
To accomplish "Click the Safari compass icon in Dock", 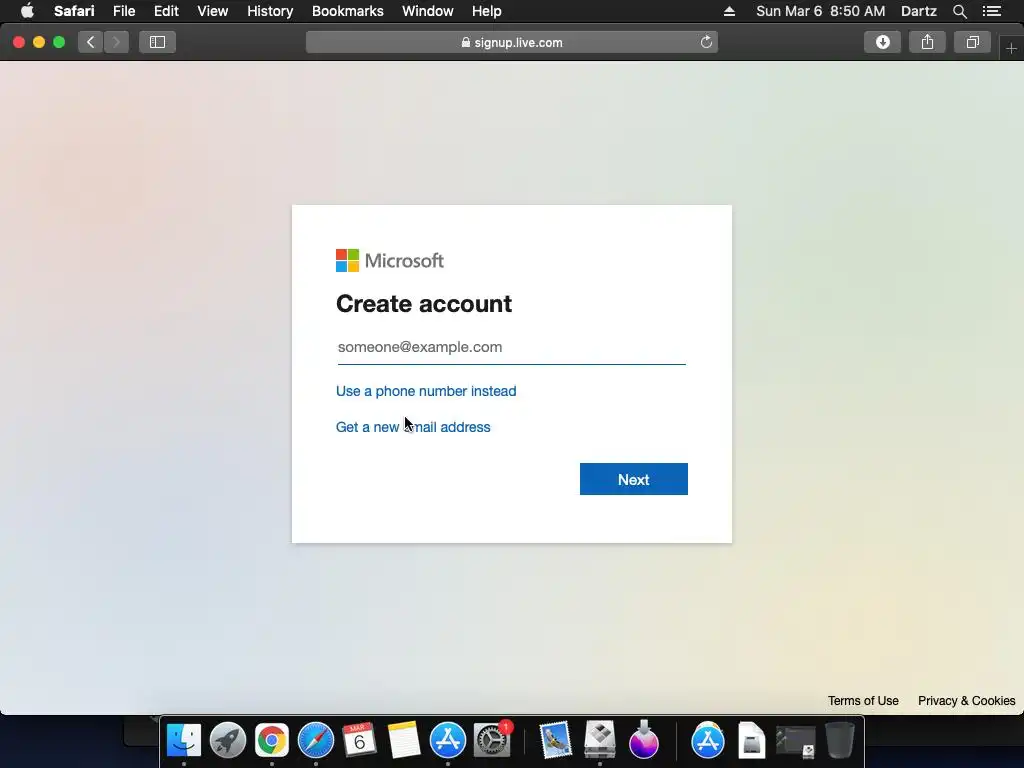I will click(x=315, y=741).
